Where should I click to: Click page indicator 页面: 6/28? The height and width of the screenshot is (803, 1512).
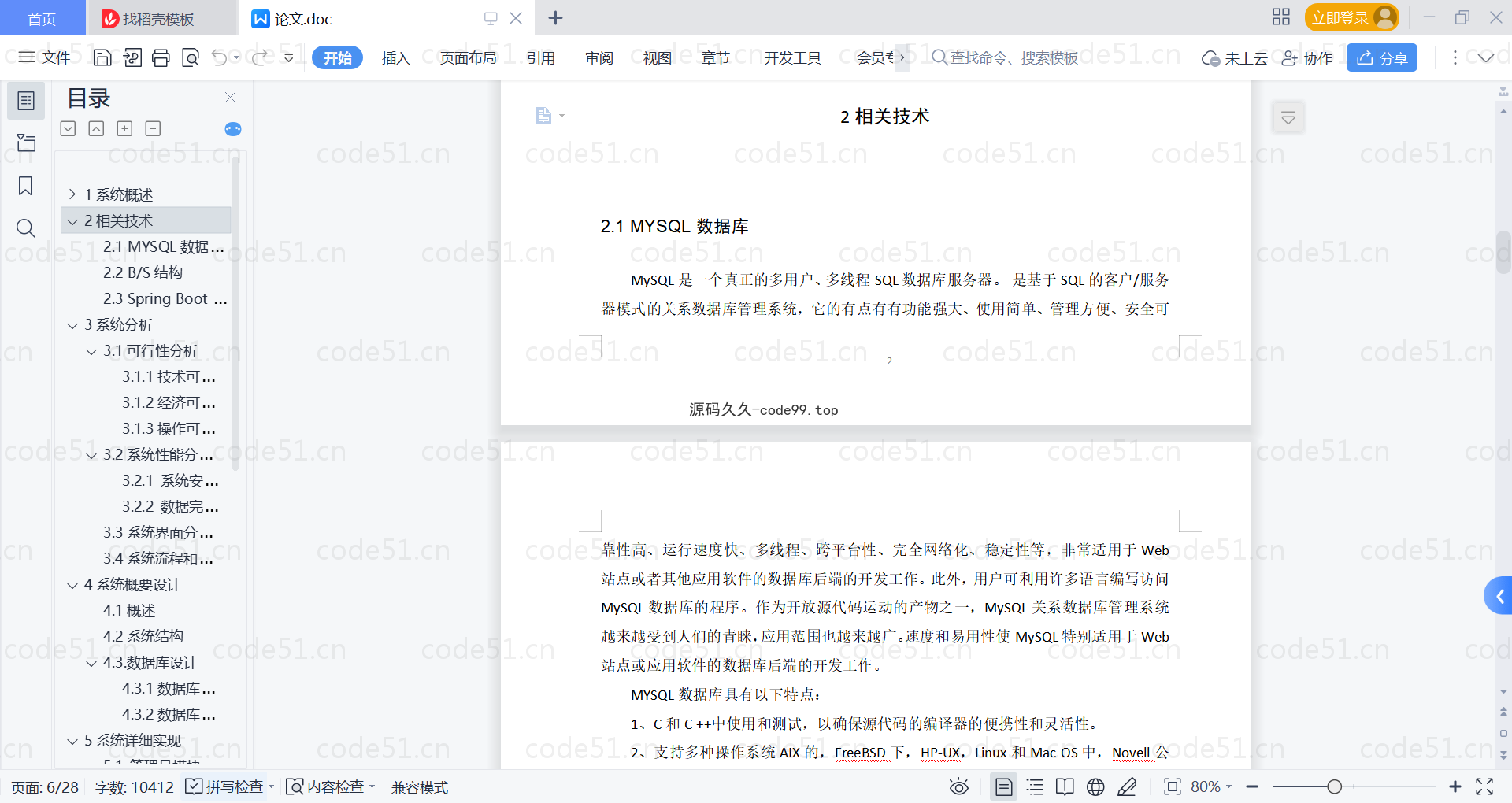click(45, 787)
